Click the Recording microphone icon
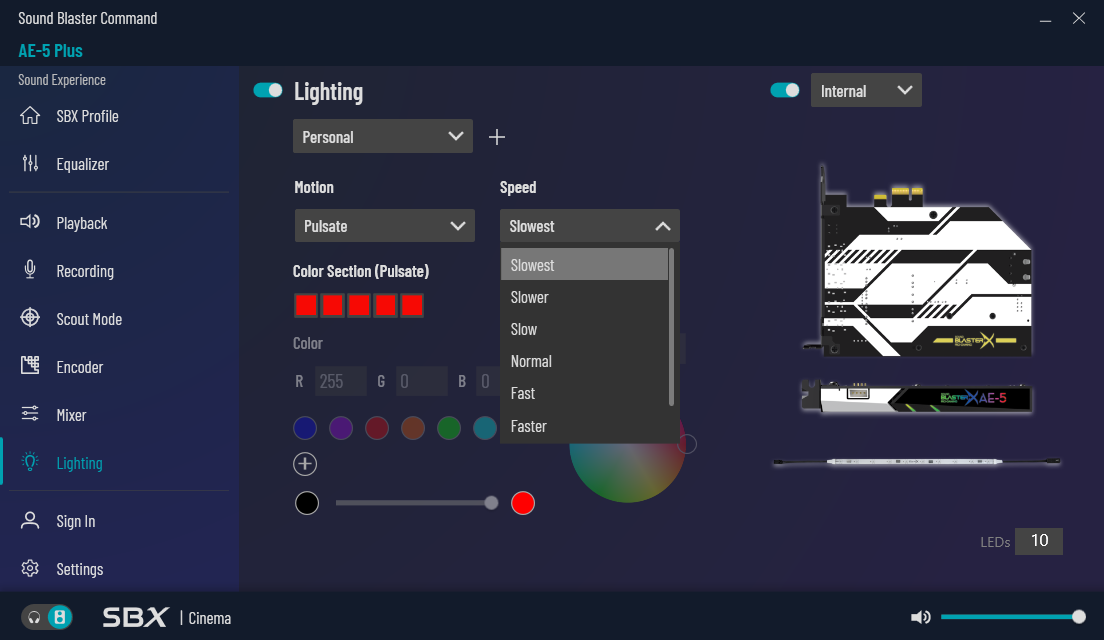 point(30,271)
